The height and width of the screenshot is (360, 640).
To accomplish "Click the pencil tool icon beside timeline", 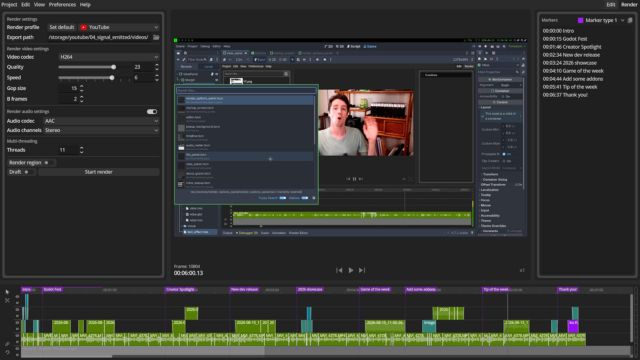I will coord(7,344).
